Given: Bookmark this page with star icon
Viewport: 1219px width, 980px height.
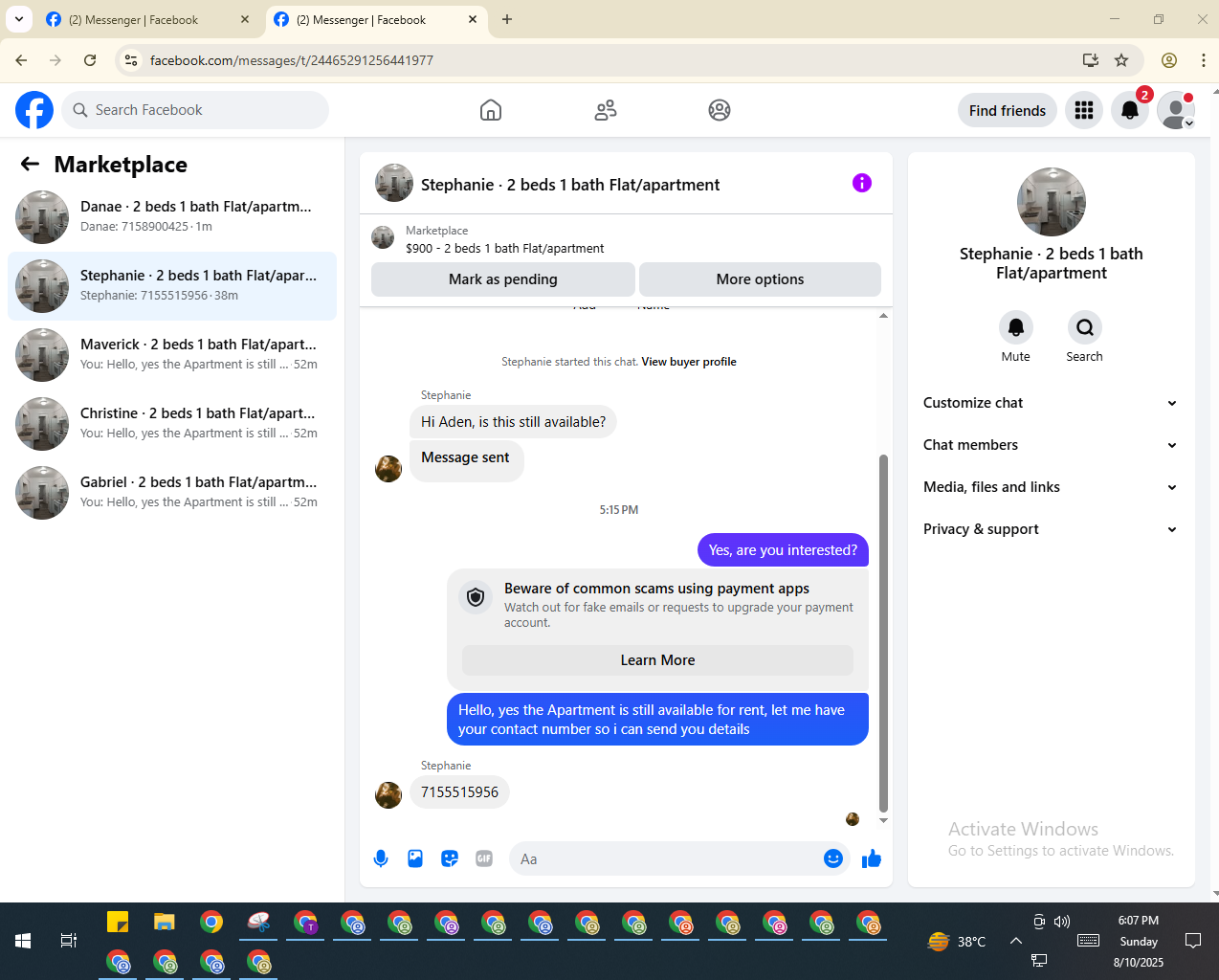Looking at the screenshot, I should (x=1121, y=60).
